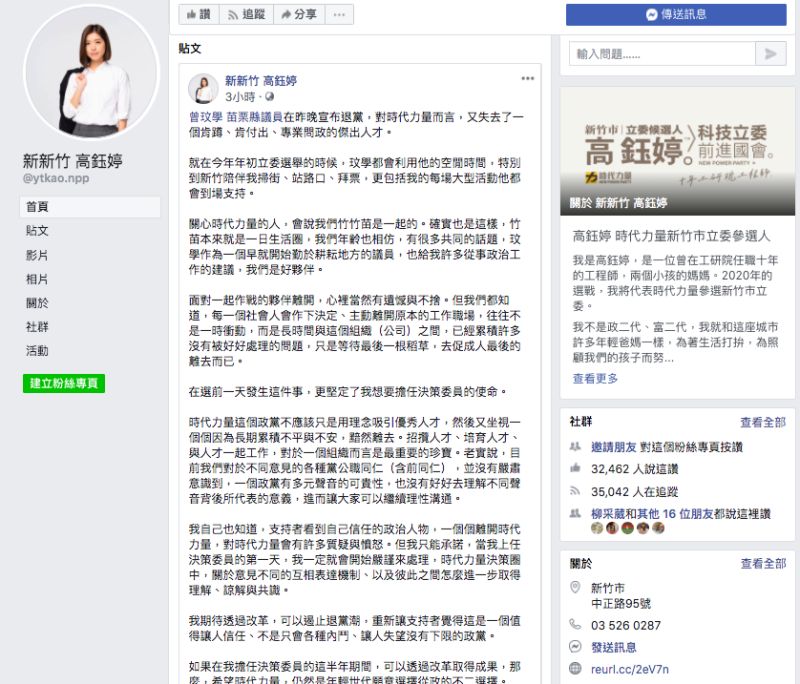Open the post's three-dot options menu
The image size is (800, 684).
tap(528, 79)
